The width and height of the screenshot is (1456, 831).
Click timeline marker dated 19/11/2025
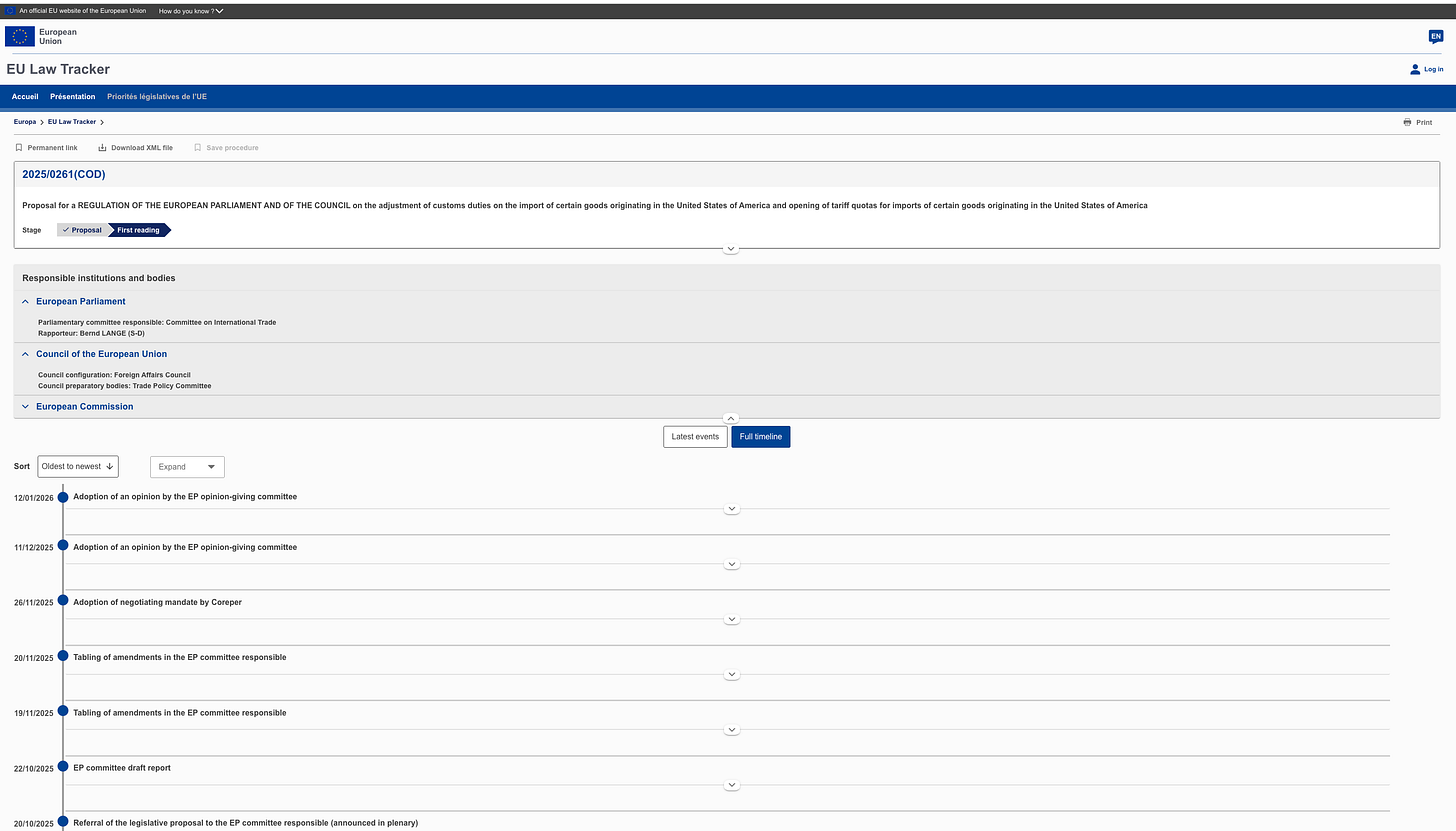tap(63, 711)
